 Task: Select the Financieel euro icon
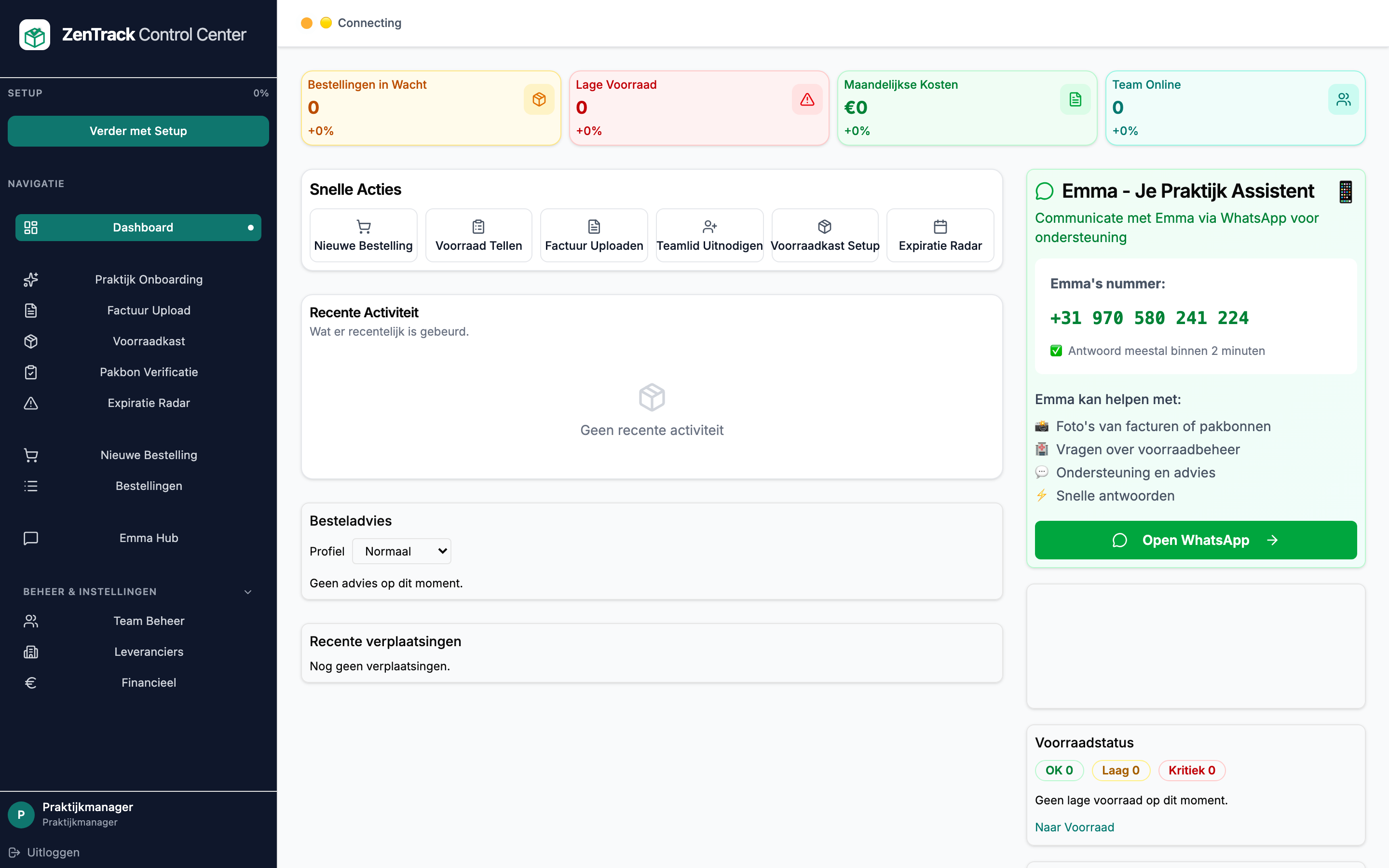coord(30,682)
